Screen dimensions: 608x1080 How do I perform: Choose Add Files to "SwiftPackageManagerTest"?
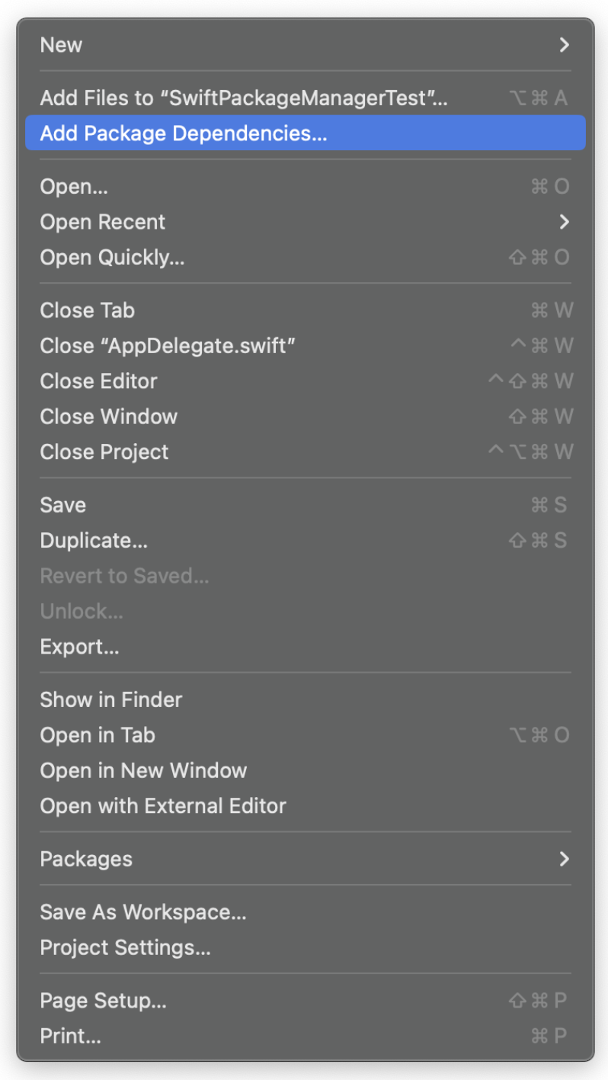pyautogui.click(x=305, y=98)
